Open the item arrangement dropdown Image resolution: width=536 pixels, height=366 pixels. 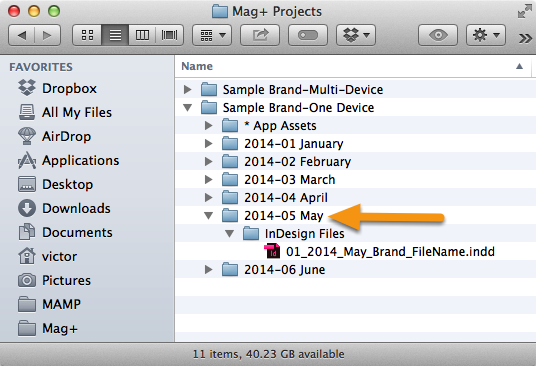(212, 35)
